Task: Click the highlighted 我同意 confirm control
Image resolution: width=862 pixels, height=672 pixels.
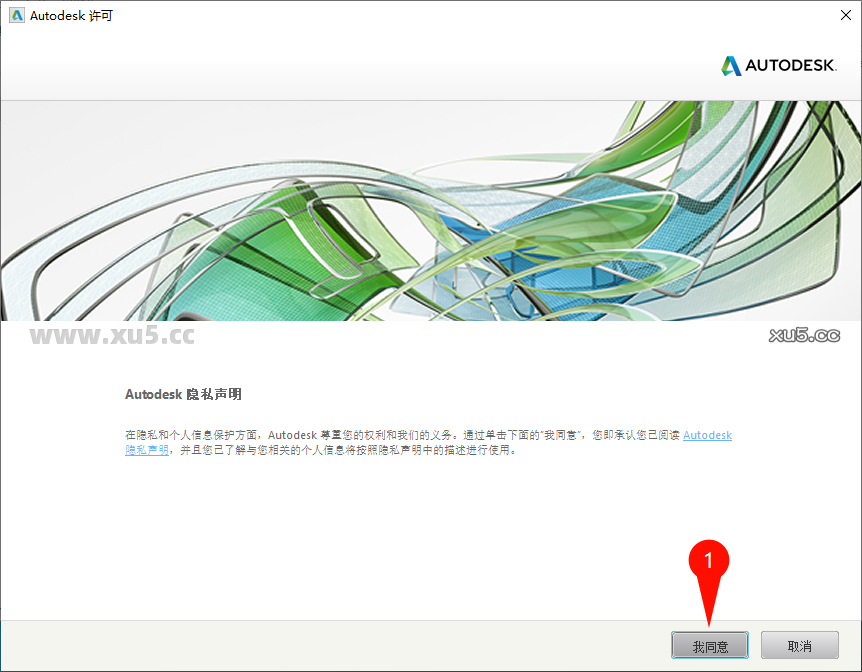Action: coord(709,645)
